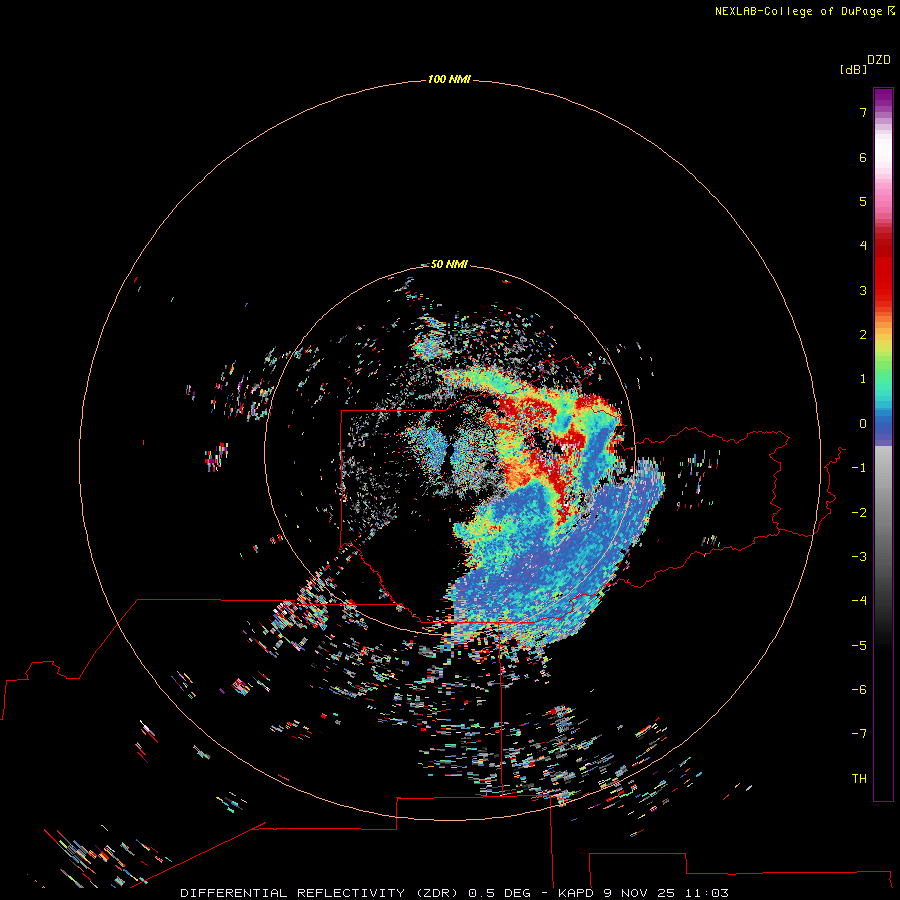Click the 100 NMI range ring label
This screenshot has width=900, height=900.
[449, 79]
